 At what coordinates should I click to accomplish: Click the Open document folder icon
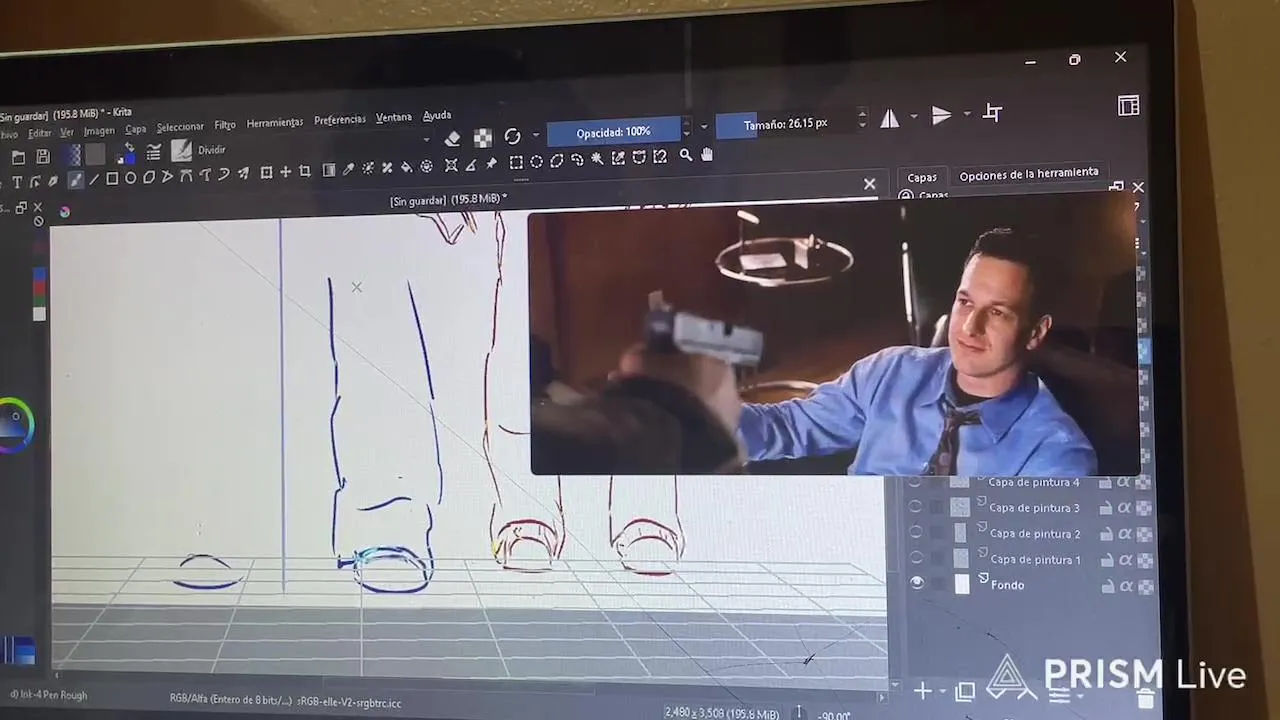click(x=19, y=157)
